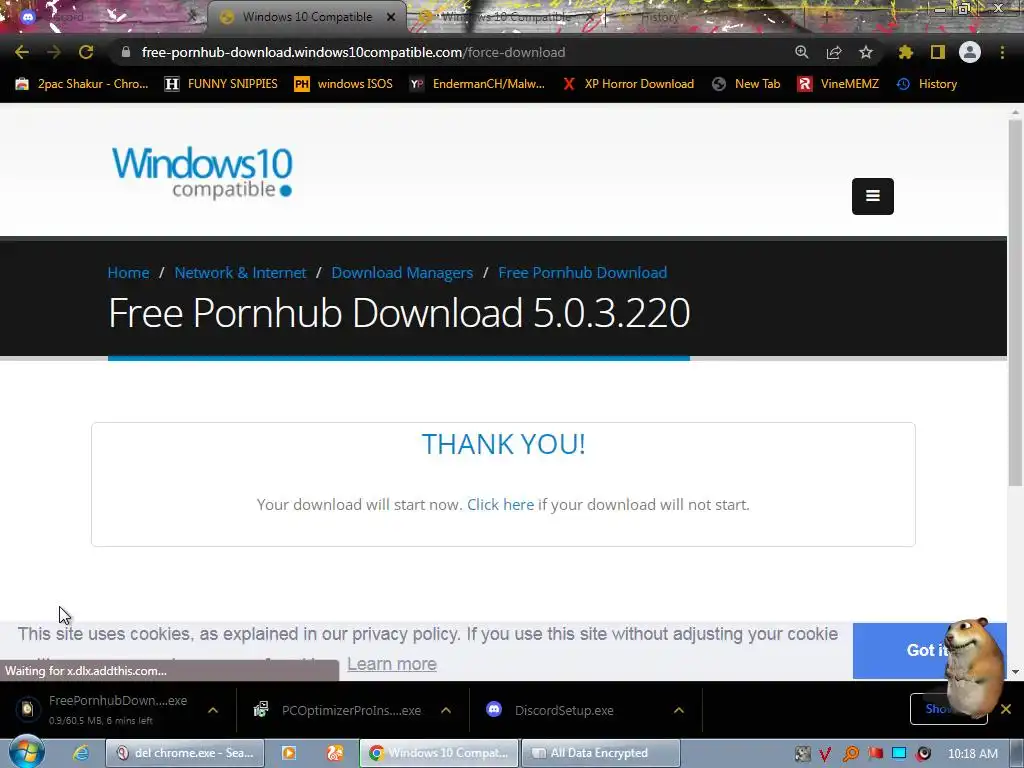The width and height of the screenshot is (1024, 768).
Task: Click the scrollbar down arrow
Action: [1015, 671]
